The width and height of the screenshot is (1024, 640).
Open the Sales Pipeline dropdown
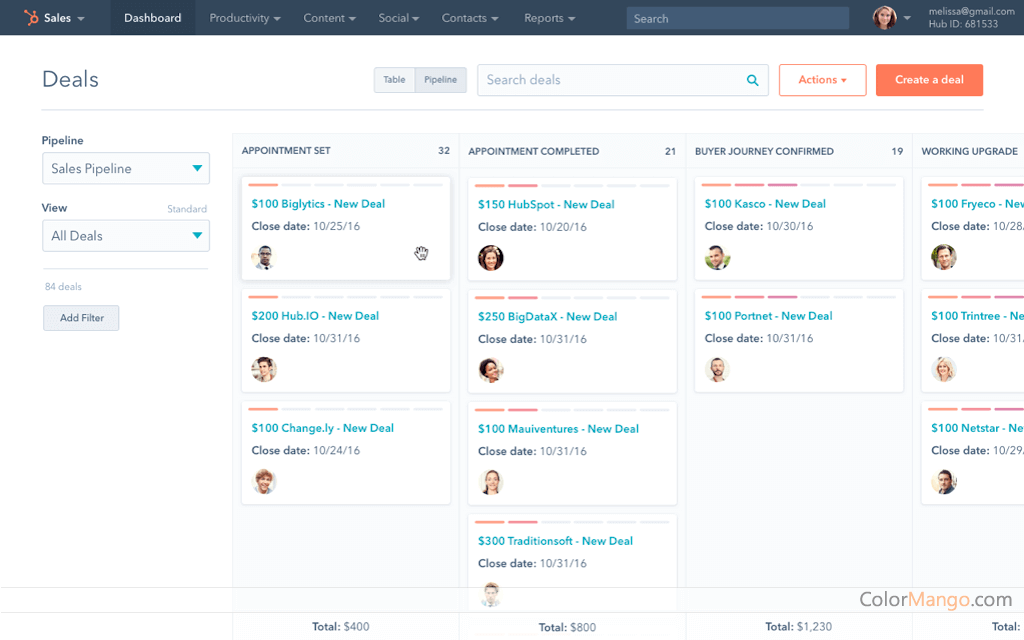tap(126, 168)
